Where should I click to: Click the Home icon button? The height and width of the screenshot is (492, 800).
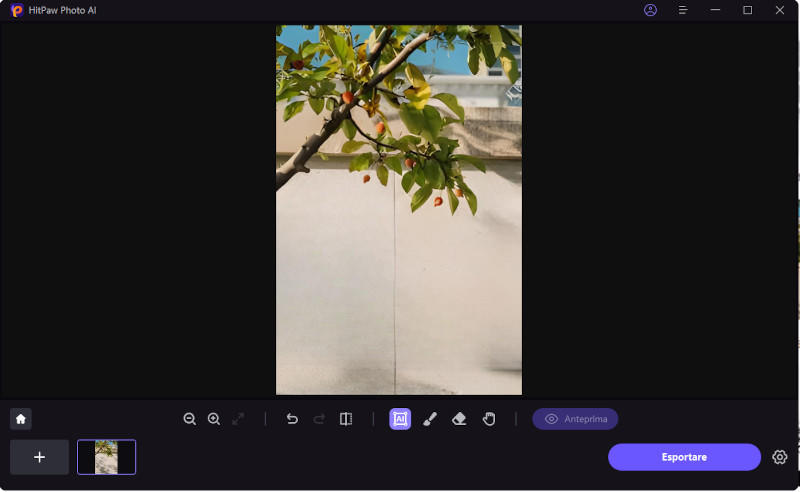click(21, 419)
